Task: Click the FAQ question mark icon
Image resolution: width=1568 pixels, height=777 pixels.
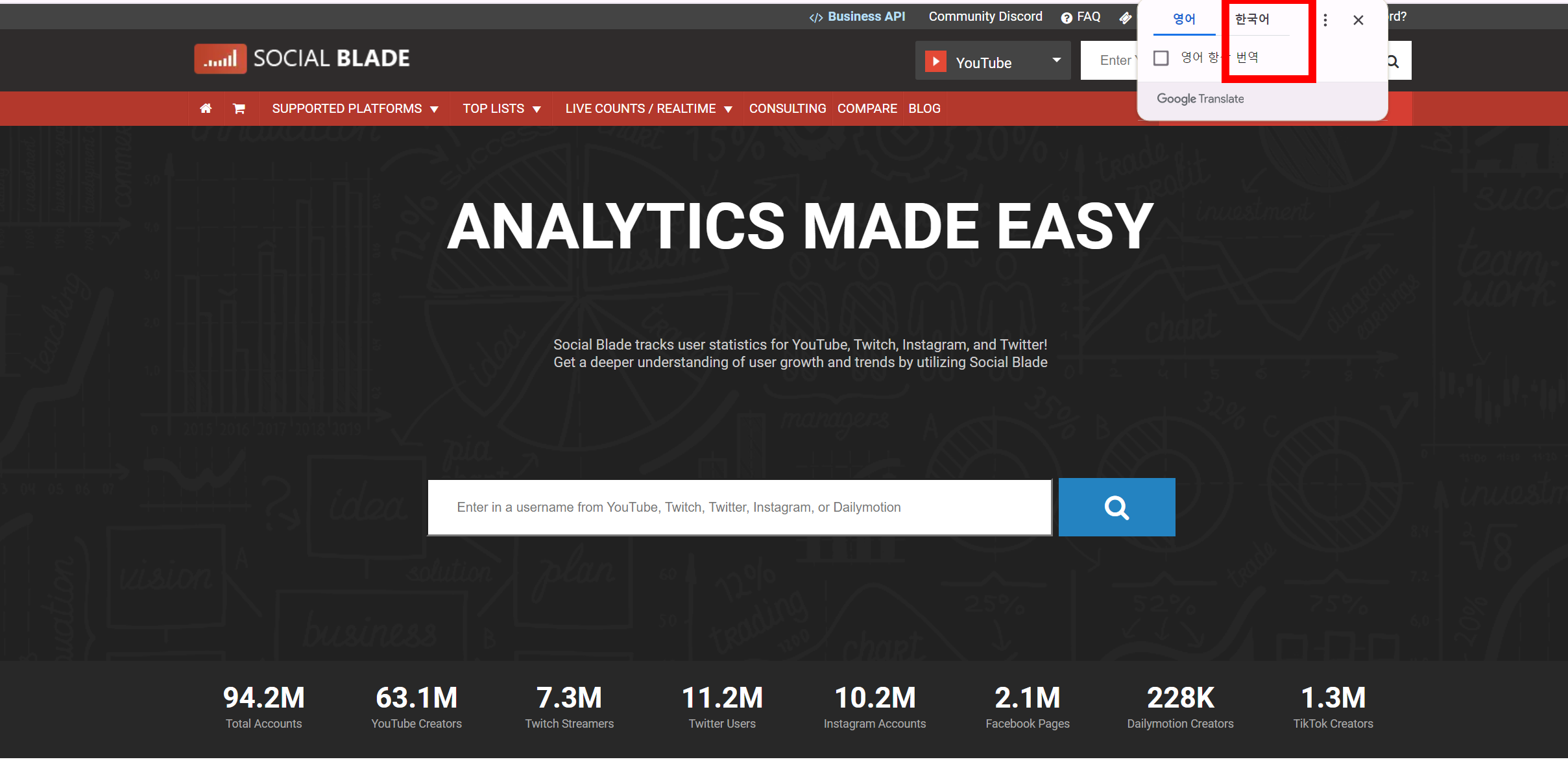Action: coord(1066,18)
